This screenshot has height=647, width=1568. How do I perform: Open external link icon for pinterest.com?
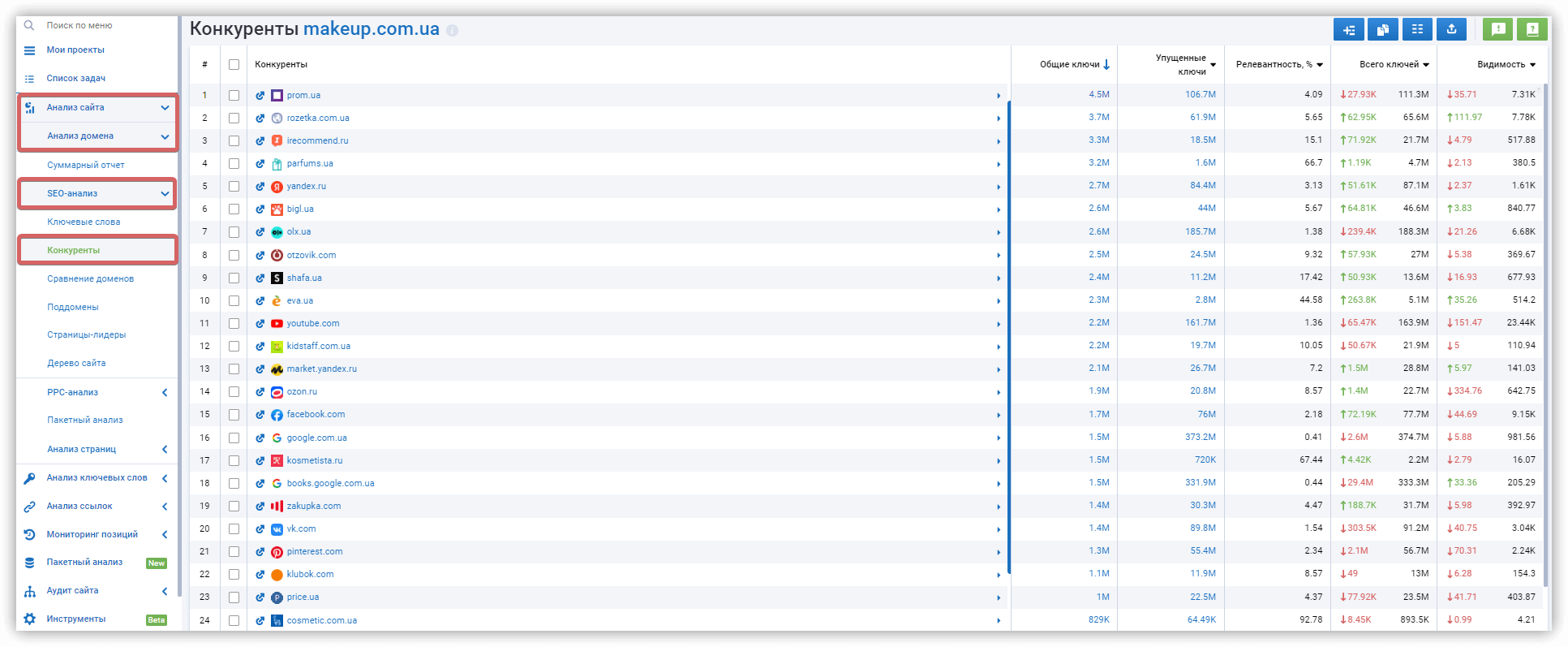pos(260,552)
